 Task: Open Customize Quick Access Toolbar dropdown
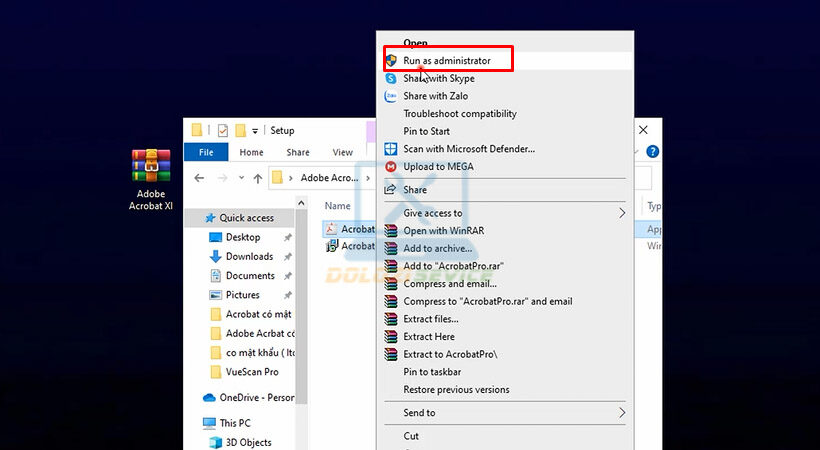(255, 131)
